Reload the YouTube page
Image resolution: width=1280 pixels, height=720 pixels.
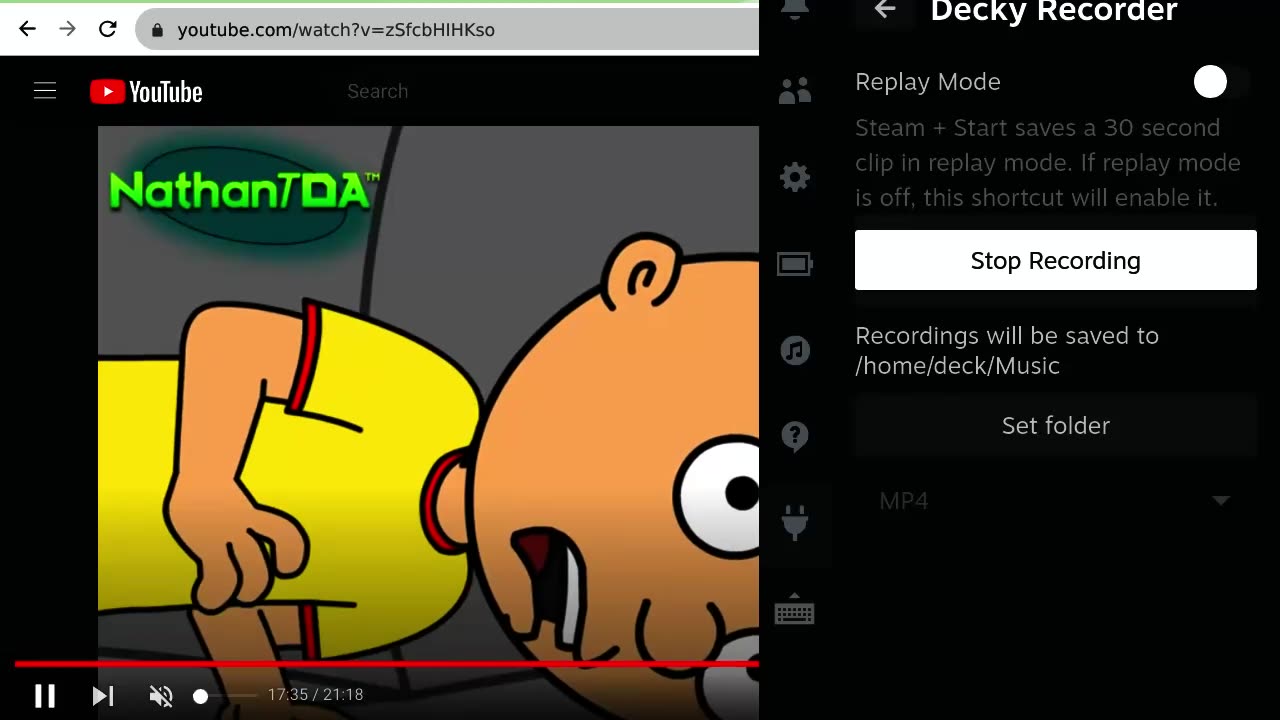[108, 30]
